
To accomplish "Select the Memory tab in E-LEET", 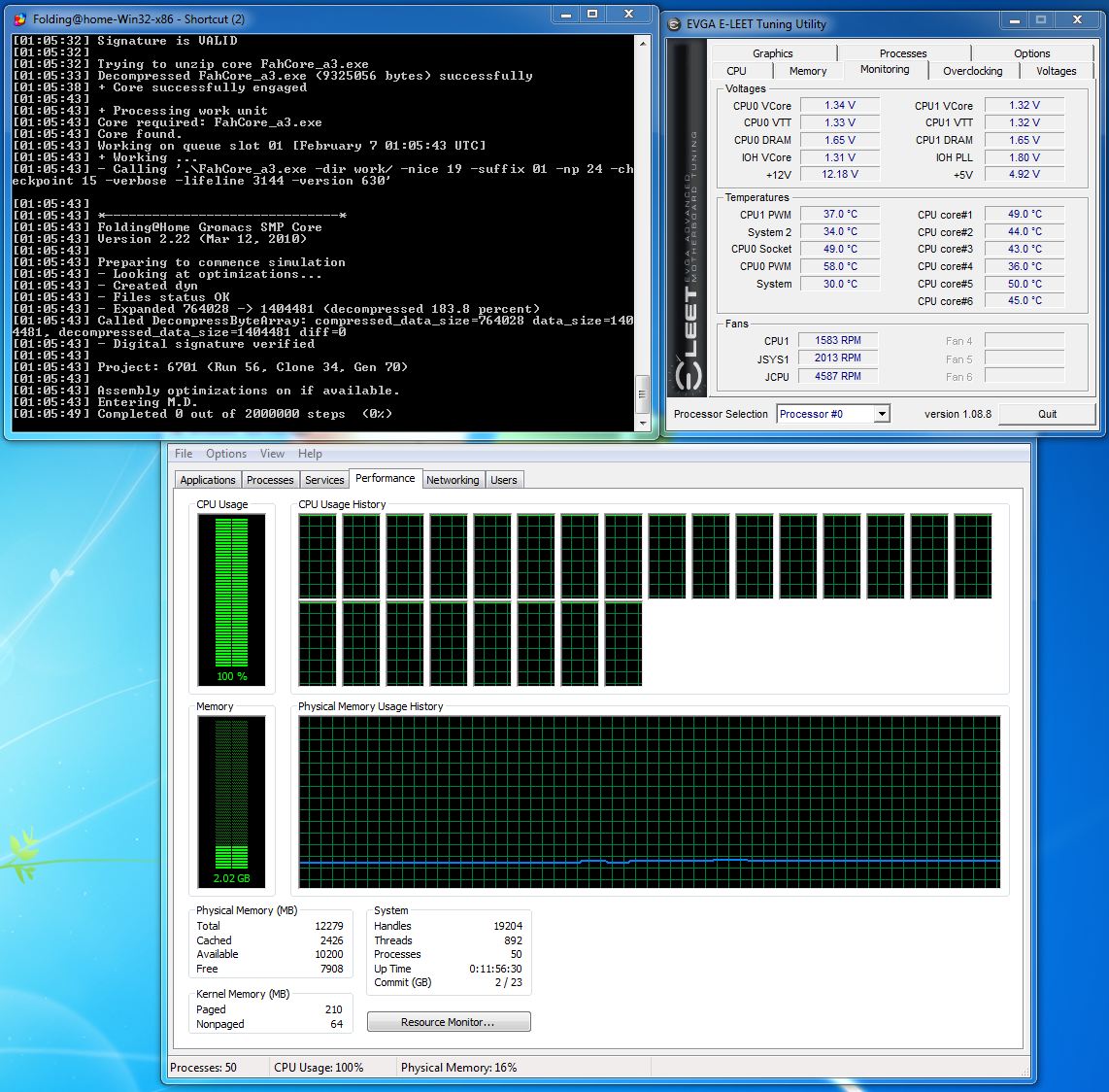I will [808, 71].
